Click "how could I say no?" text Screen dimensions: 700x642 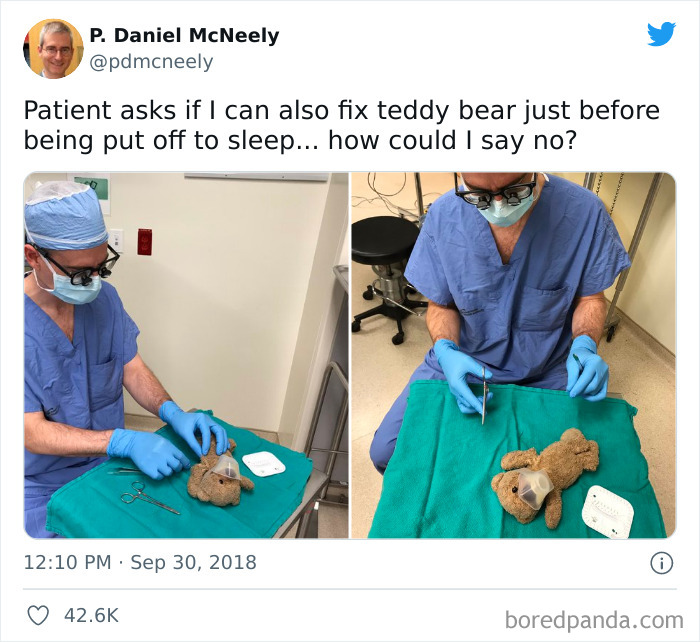(x=452, y=141)
